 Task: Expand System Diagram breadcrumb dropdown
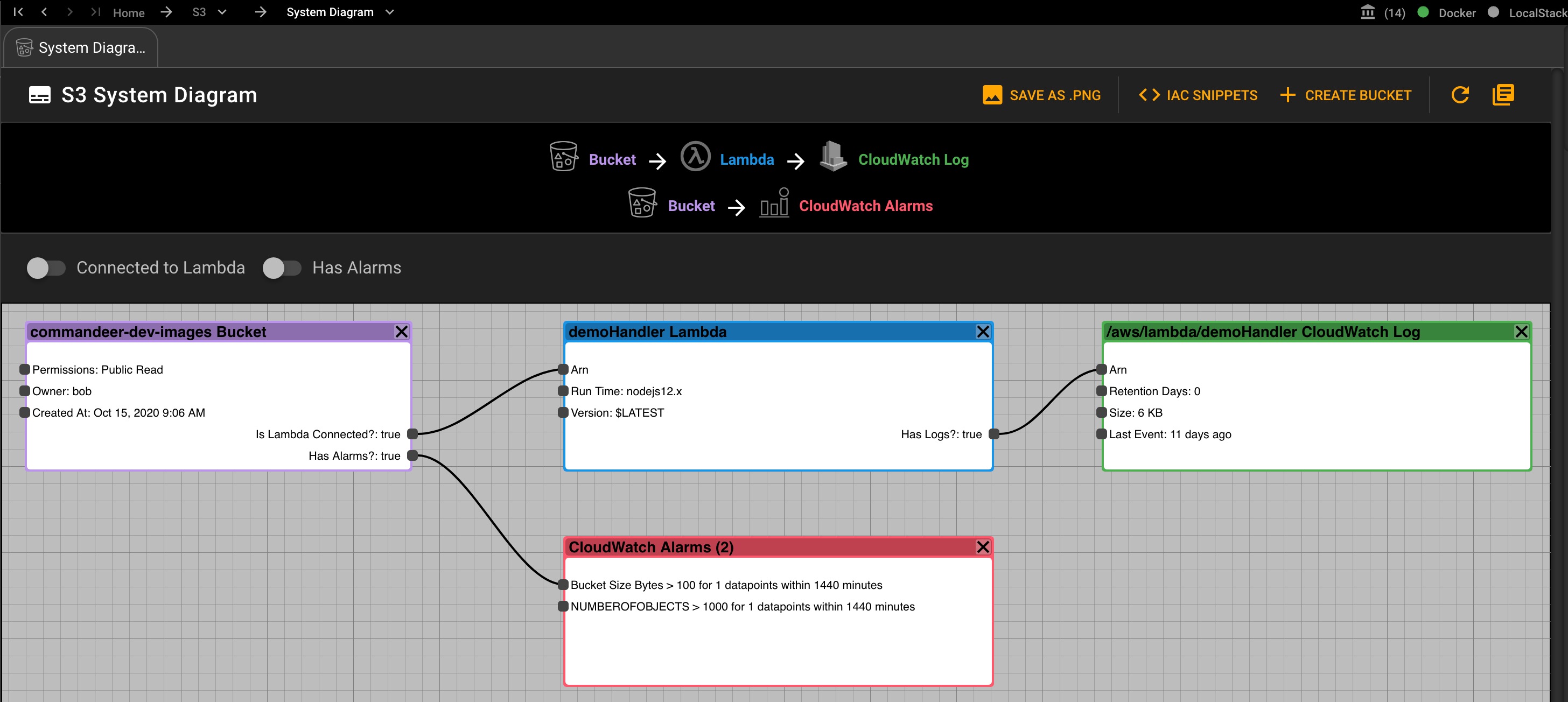(x=390, y=12)
